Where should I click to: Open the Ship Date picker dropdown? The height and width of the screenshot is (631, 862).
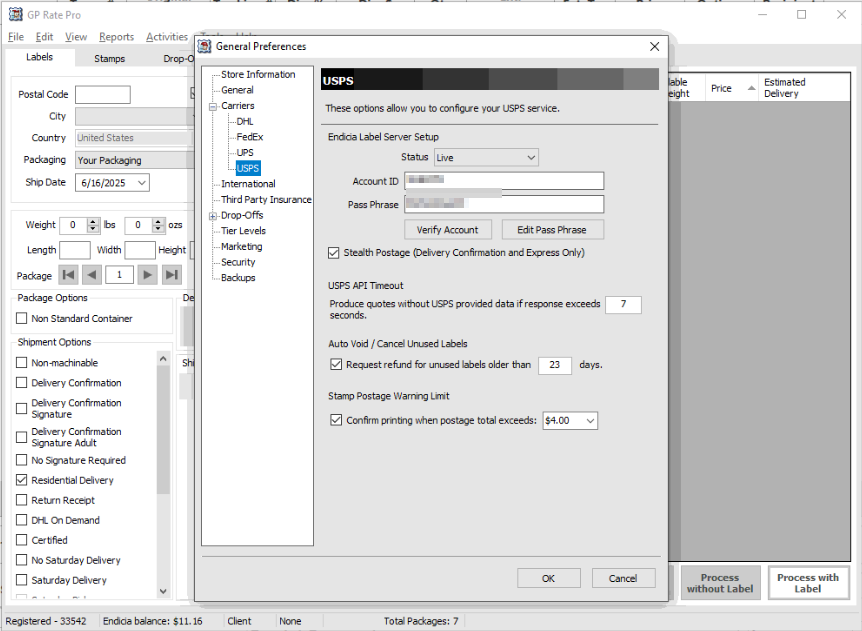point(142,183)
